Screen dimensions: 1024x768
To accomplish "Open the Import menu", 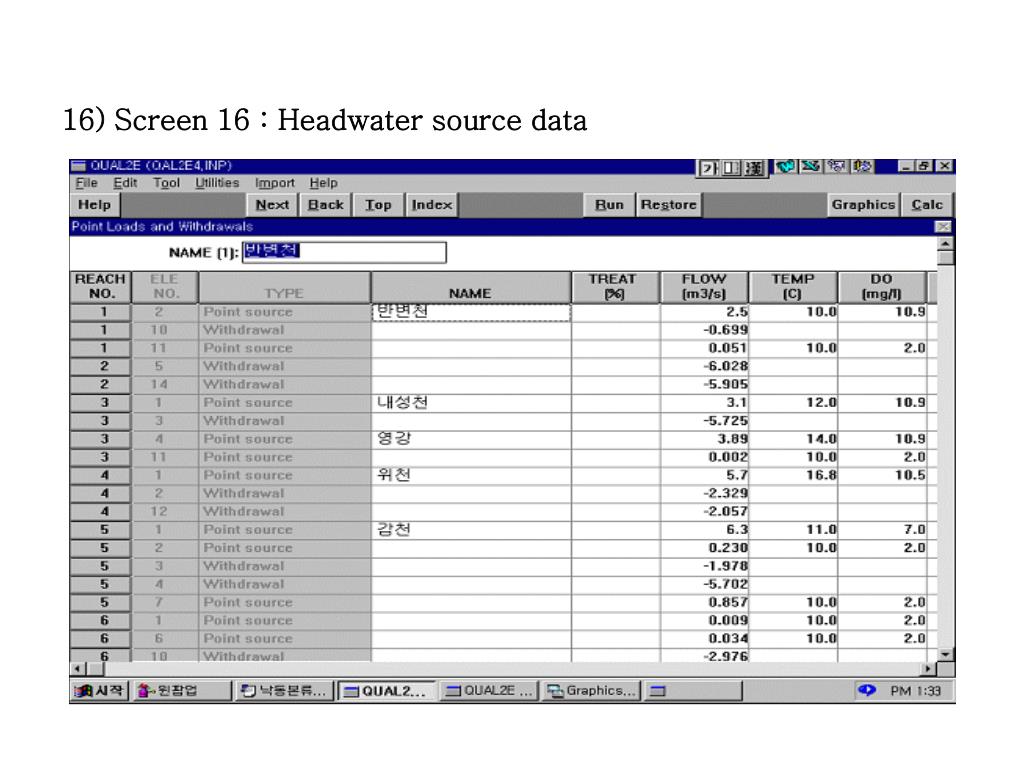I will tap(275, 183).
